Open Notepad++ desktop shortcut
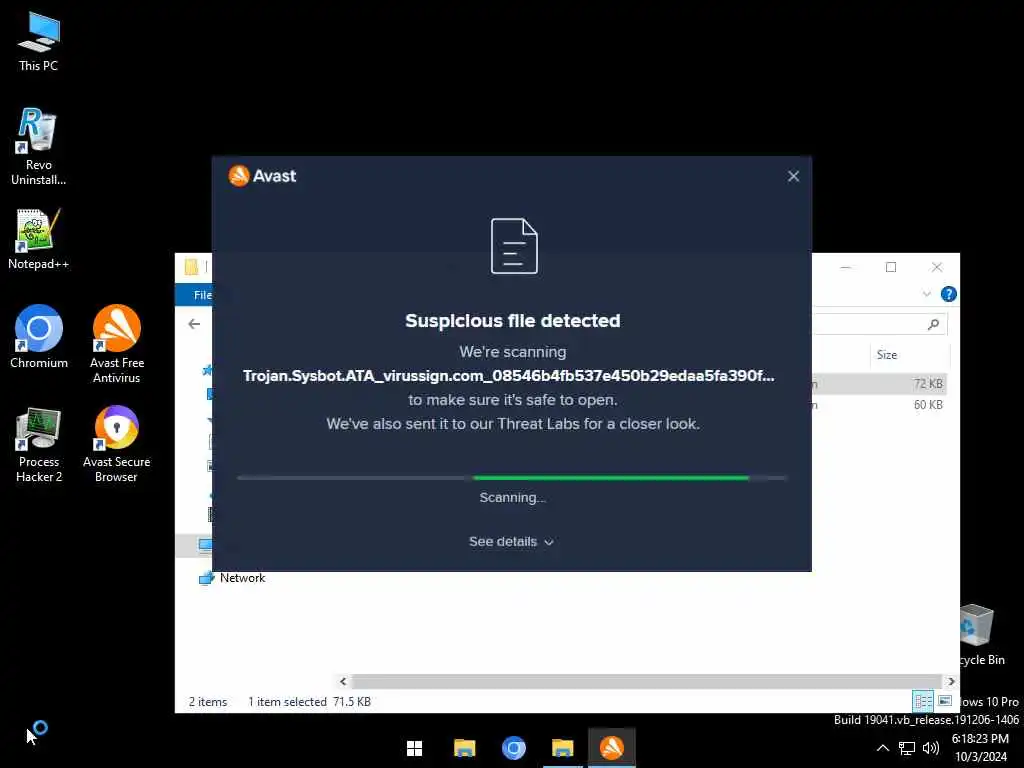 pyautogui.click(x=39, y=239)
